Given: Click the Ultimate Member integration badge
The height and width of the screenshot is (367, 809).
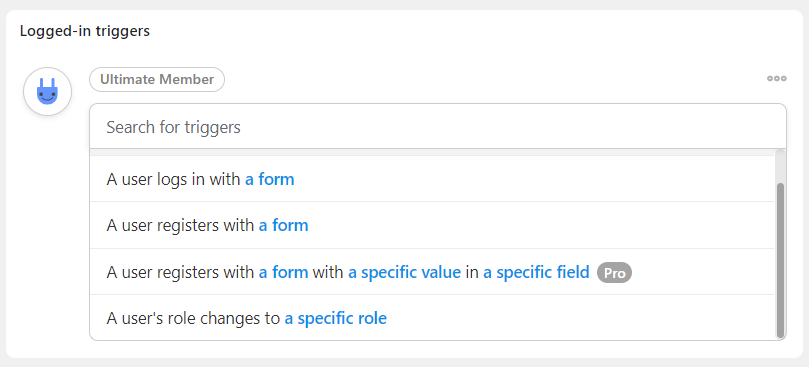Looking at the screenshot, I should (157, 79).
